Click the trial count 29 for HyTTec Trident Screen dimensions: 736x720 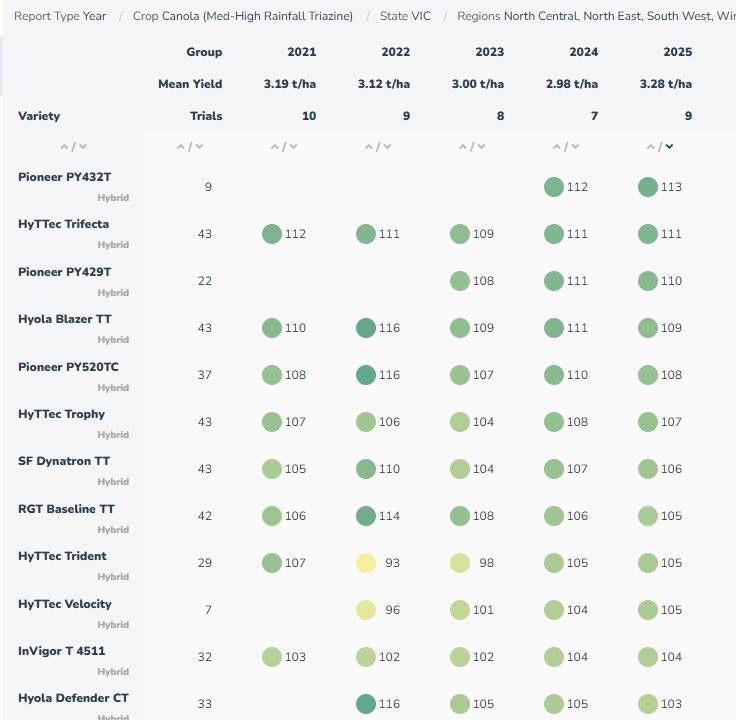click(205, 563)
